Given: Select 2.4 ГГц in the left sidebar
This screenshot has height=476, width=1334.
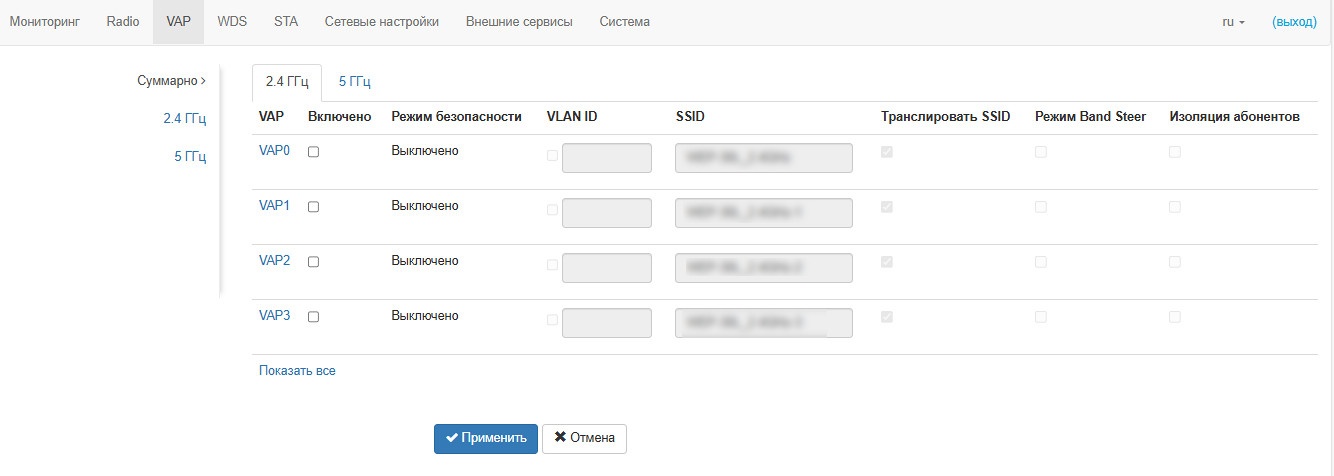Looking at the screenshot, I should point(184,119).
